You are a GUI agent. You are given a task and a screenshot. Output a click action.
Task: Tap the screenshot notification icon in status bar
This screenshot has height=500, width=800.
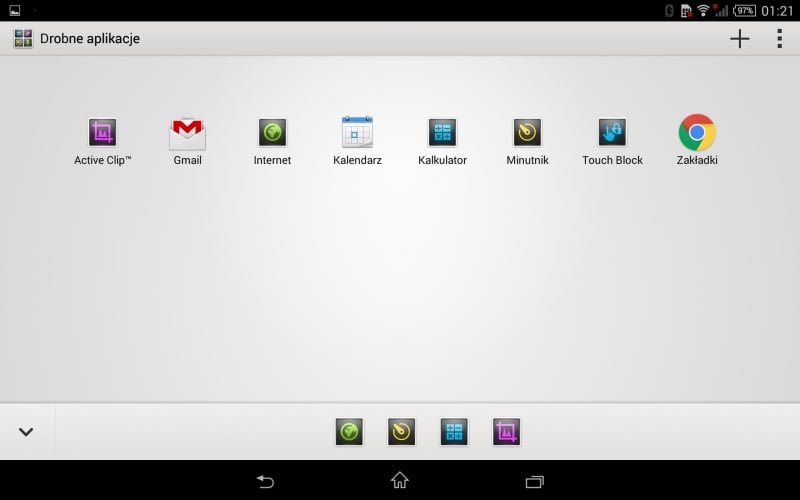[x=15, y=10]
